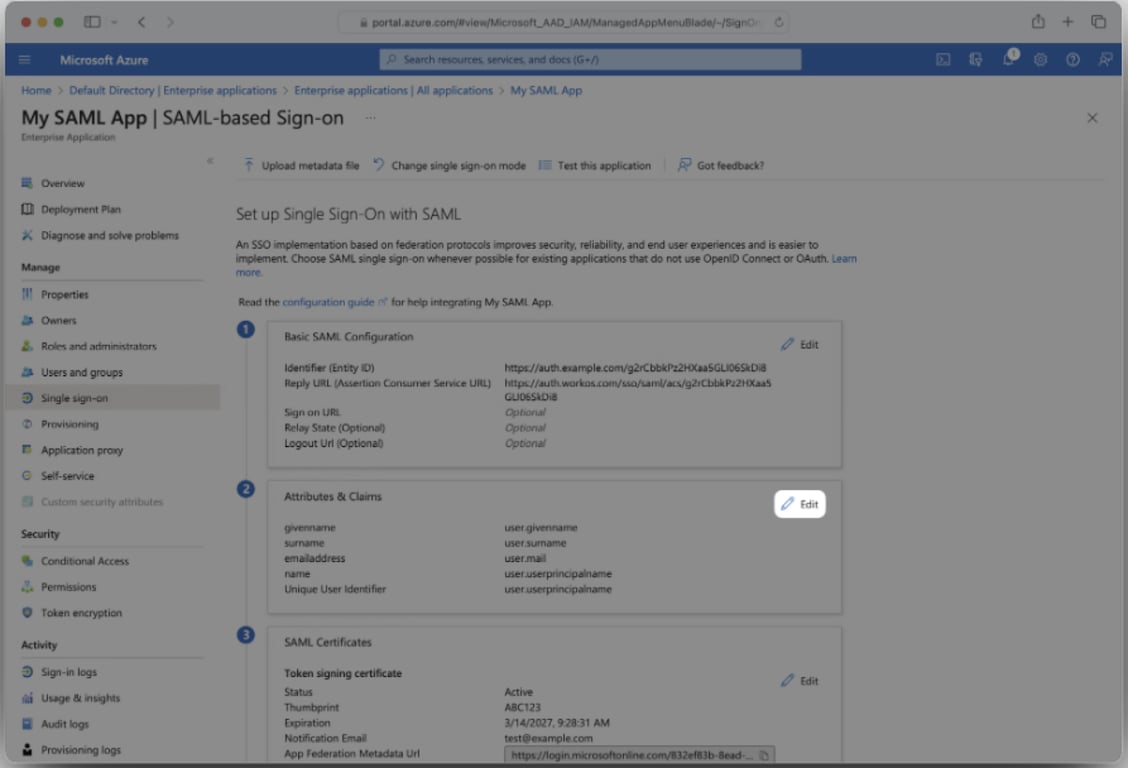Click Upload metadata file
The width and height of the screenshot is (1128, 768).
(301, 165)
